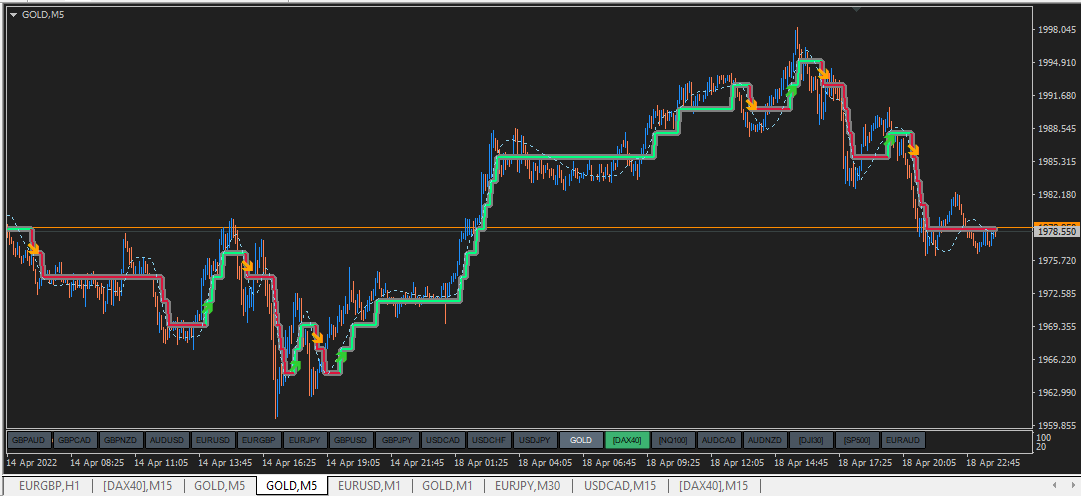This screenshot has height=497, width=1081.
Task: Open [DAX40],M15 tab next to USDCAD,M15
Action: (x=714, y=486)
